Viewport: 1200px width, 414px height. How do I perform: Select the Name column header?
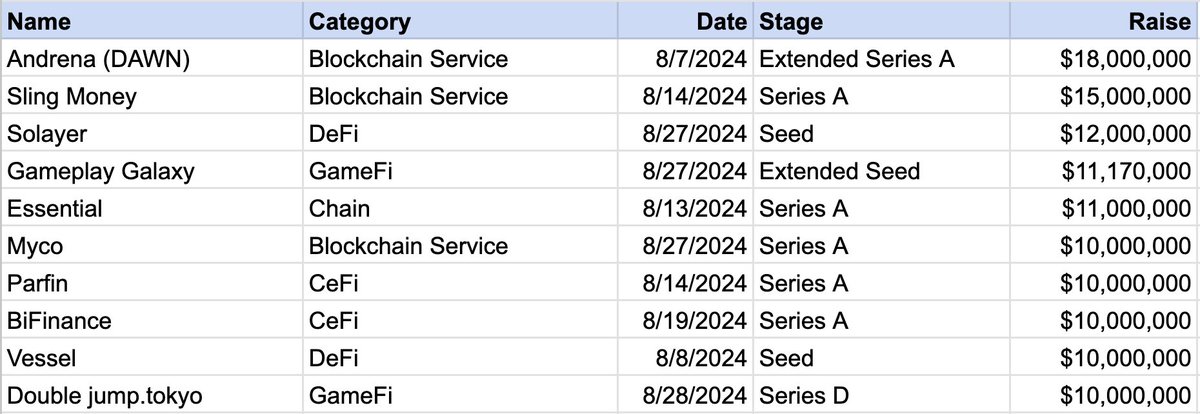pyautogui.click(x=152, y=21)
